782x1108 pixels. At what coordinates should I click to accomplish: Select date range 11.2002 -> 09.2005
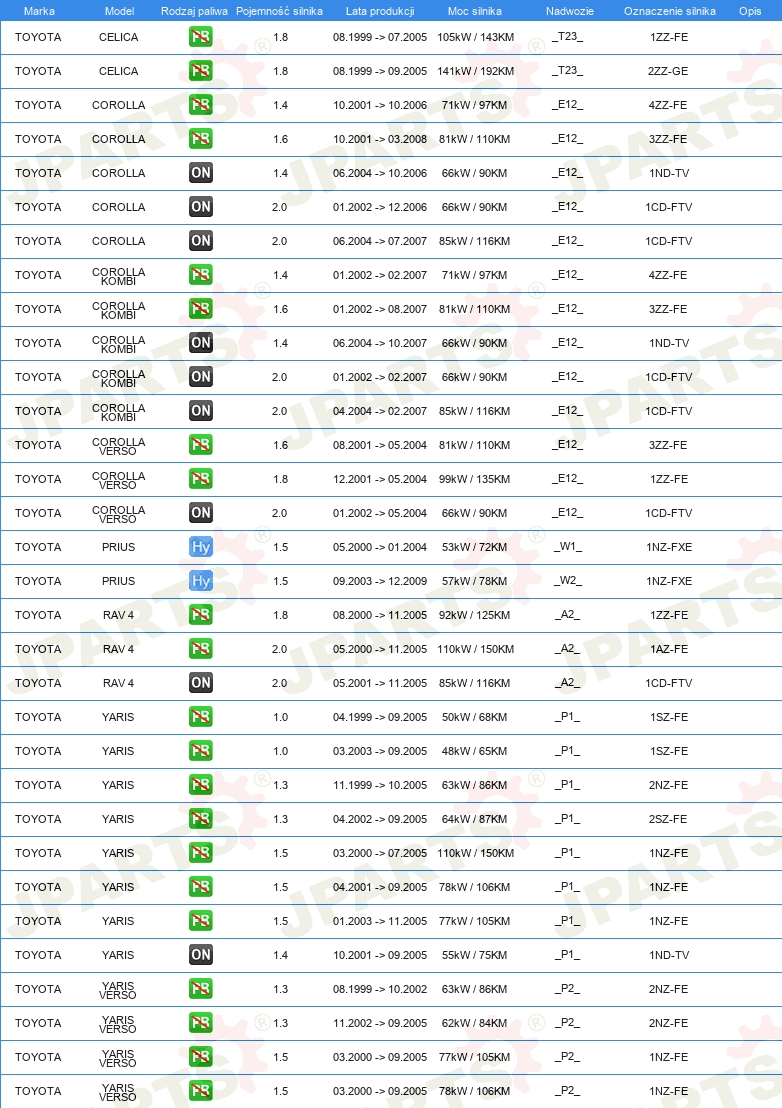[x=380, y=1022]
